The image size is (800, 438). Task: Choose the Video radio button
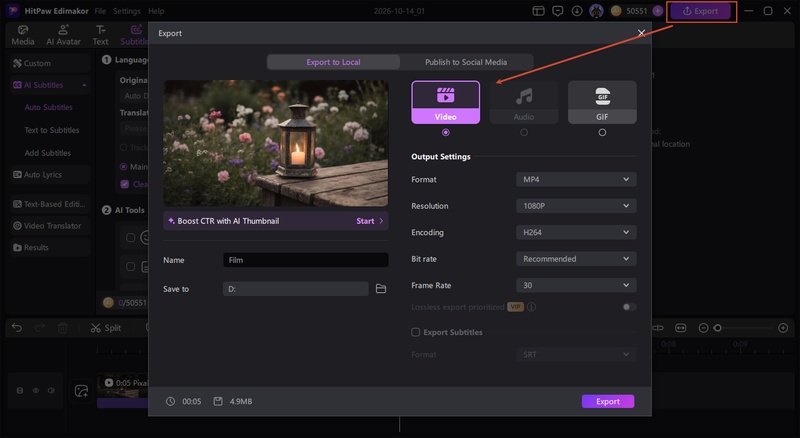pyautogui.click(x=445, y=132)
